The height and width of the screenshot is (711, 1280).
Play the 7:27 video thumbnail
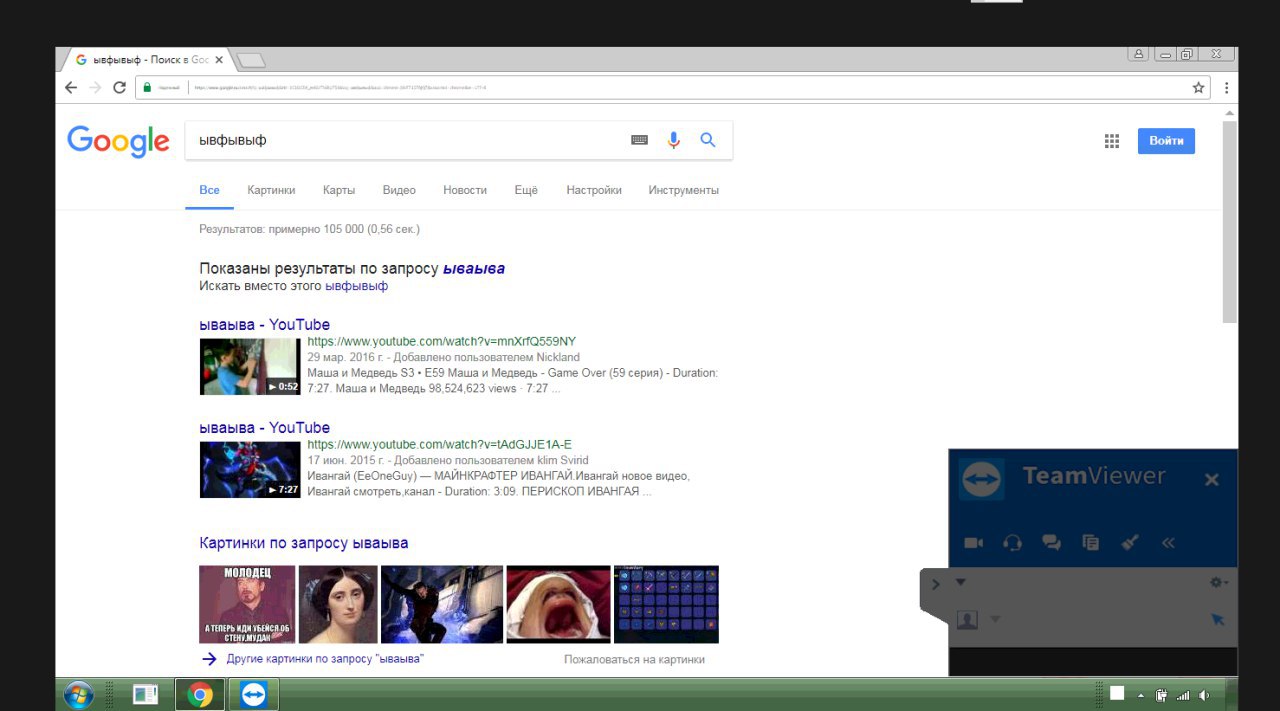coord(250,469)
